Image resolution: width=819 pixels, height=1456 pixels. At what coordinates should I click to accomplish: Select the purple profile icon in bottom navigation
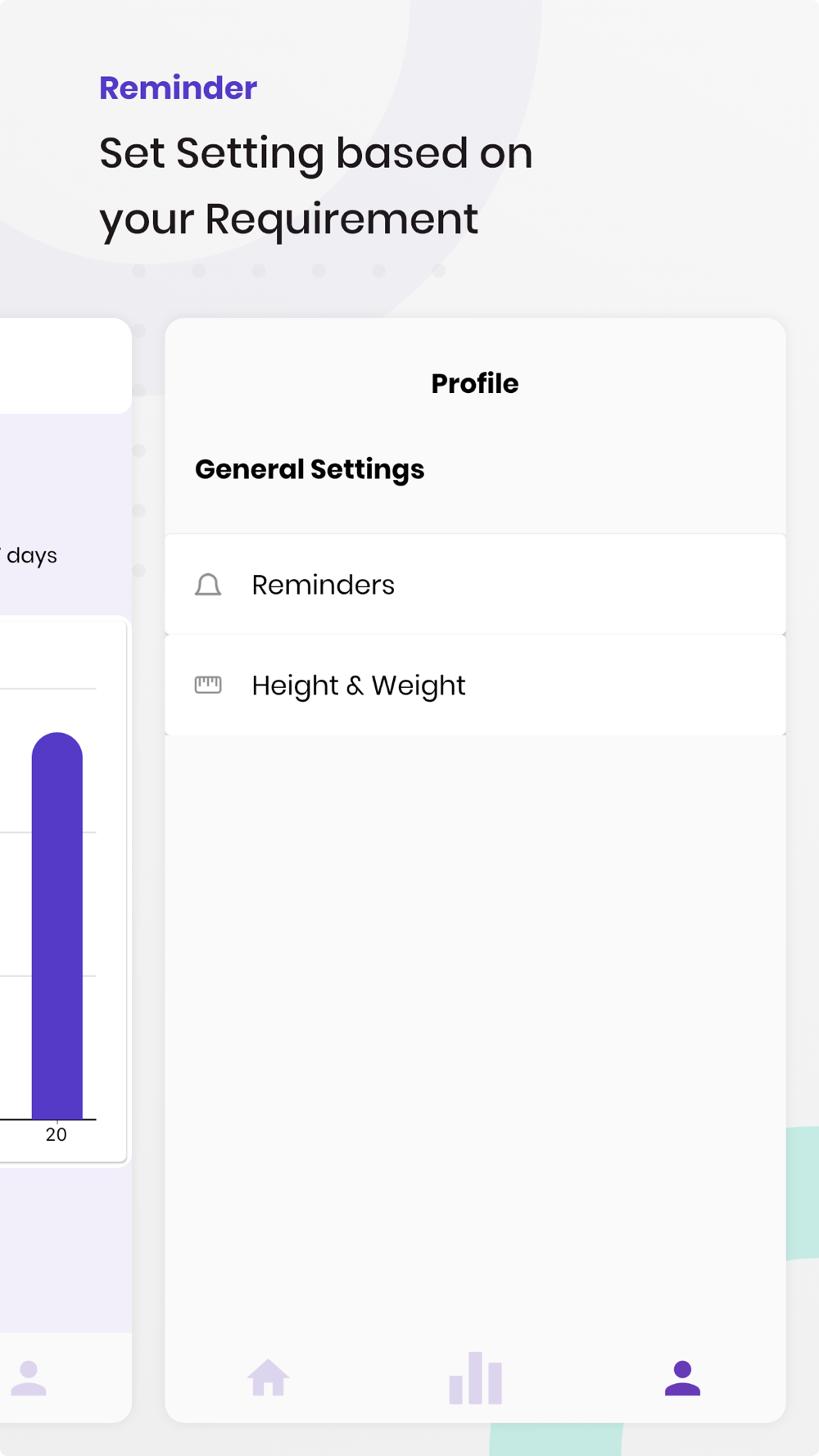[682, 1377]
